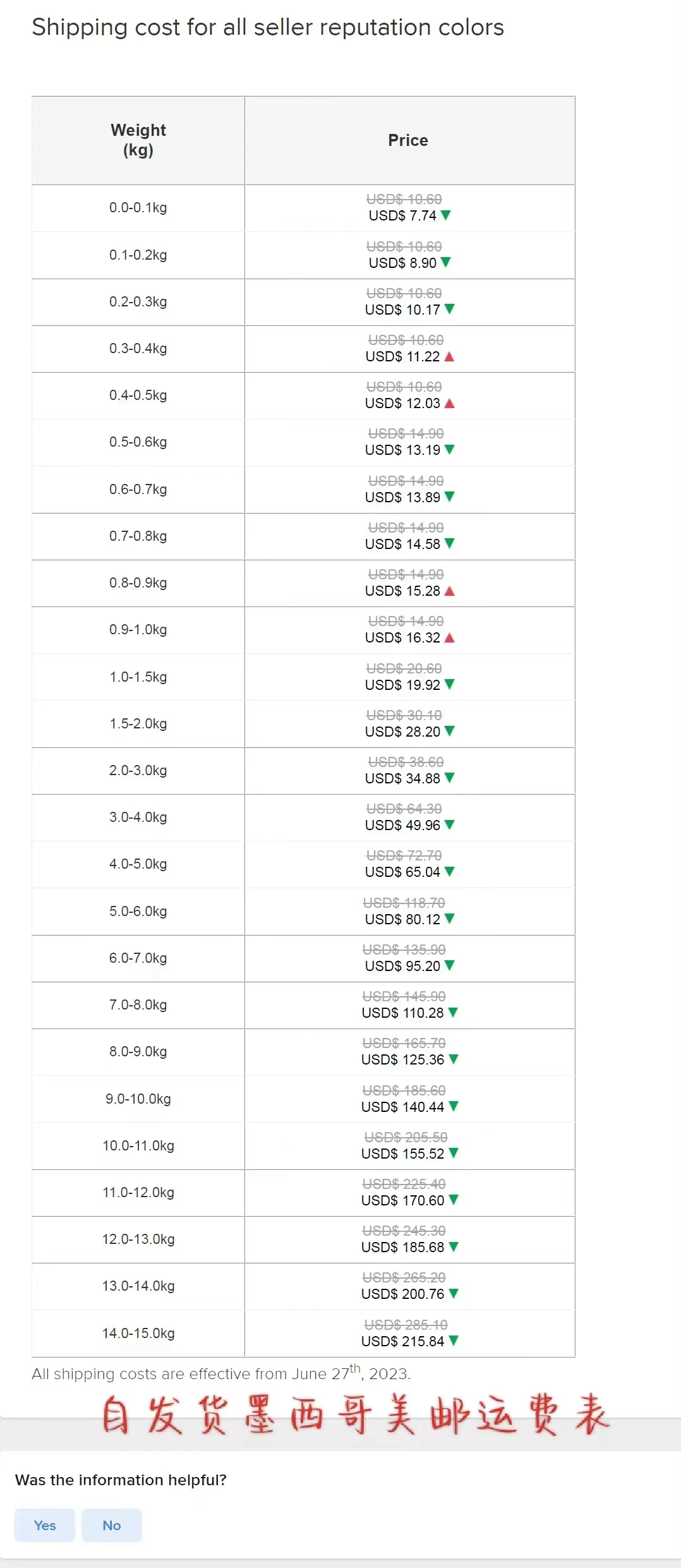
Task: Select the Price column header
Action: [x=409, y=140]
